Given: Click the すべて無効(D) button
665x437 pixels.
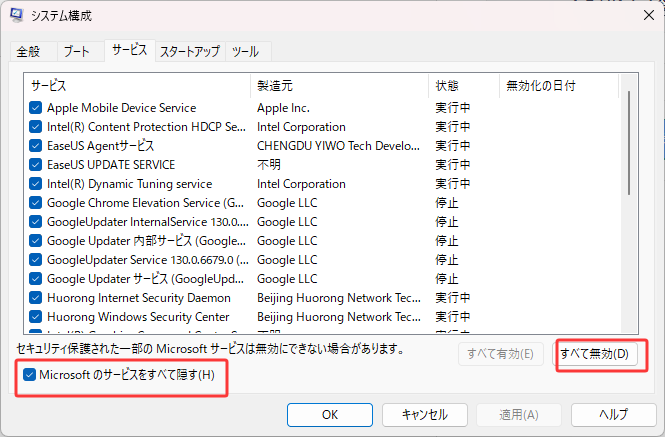Looking at the screenshot, I should (595, 354).
